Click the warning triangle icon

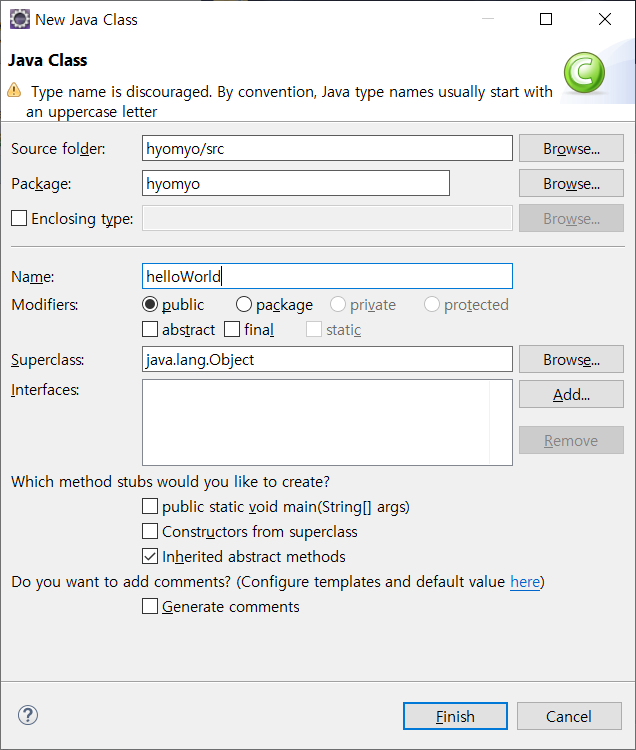point(14,90)
